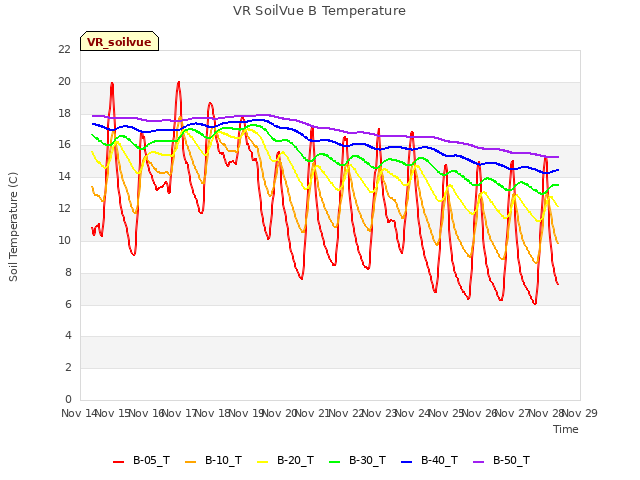
Task: Click the Nov 29 x-axis tick label
Action: tap(580, 413)
